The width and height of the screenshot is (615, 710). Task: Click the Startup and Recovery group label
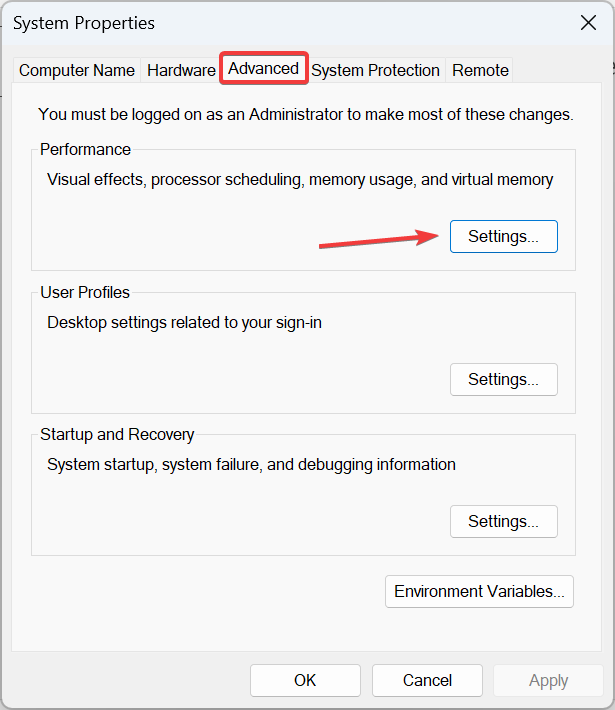point(117,435)
